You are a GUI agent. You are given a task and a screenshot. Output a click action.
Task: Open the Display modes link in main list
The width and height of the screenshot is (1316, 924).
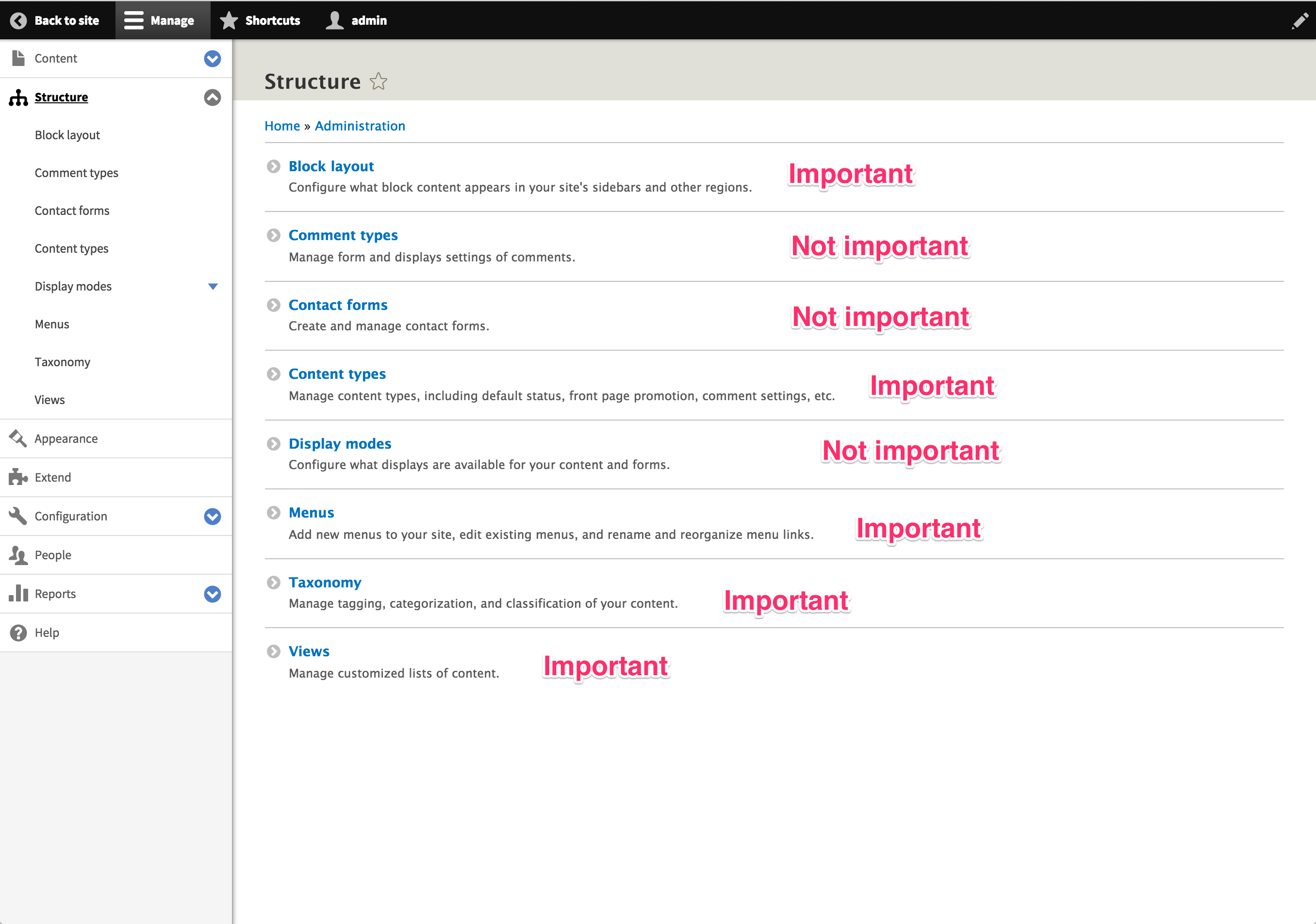[340, 444]
